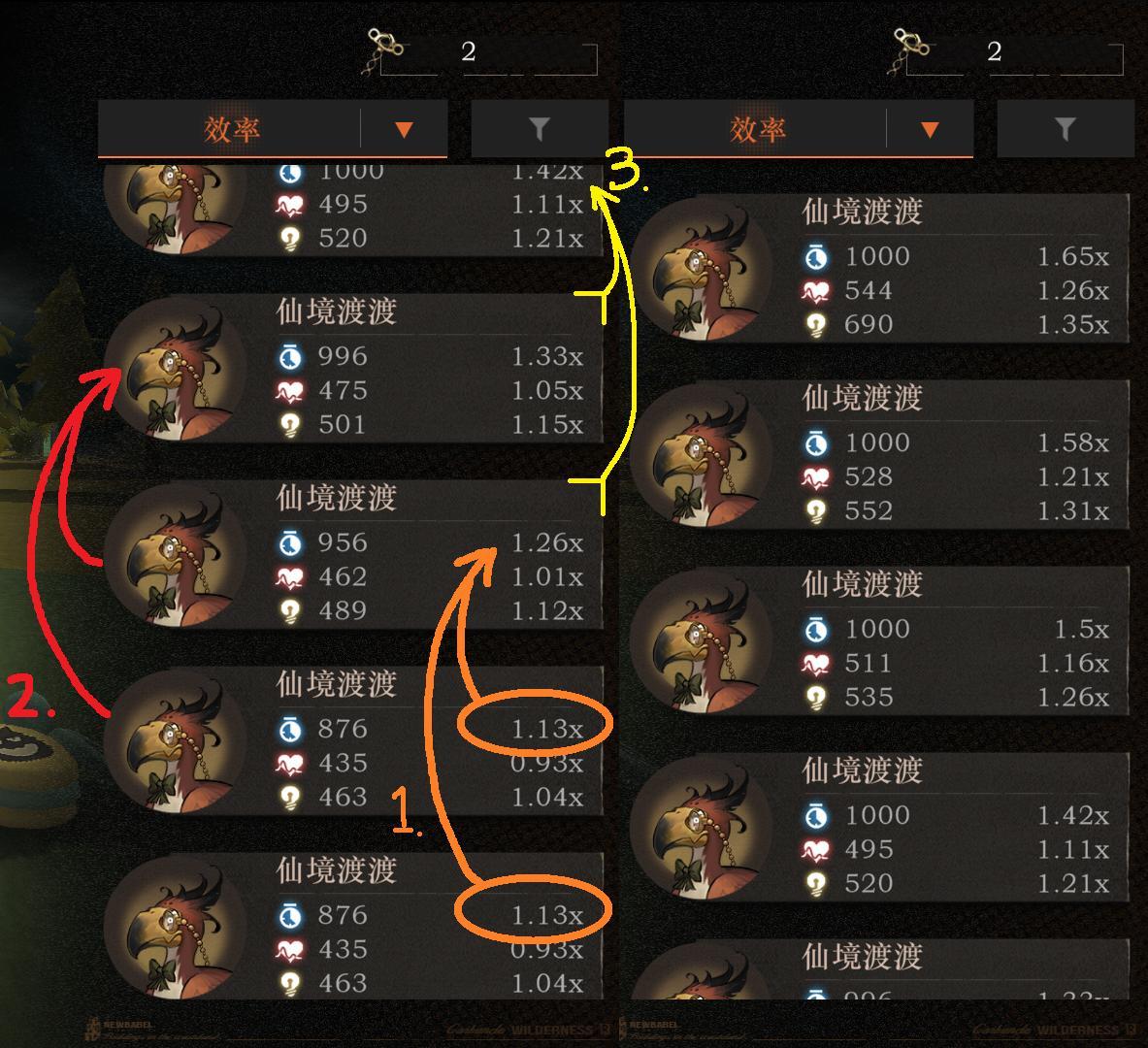Image resolution: width=1148 pixels, height=1048 pixels.
Task: Select the left panel 效率 sort label
Action: coord(231,130)
